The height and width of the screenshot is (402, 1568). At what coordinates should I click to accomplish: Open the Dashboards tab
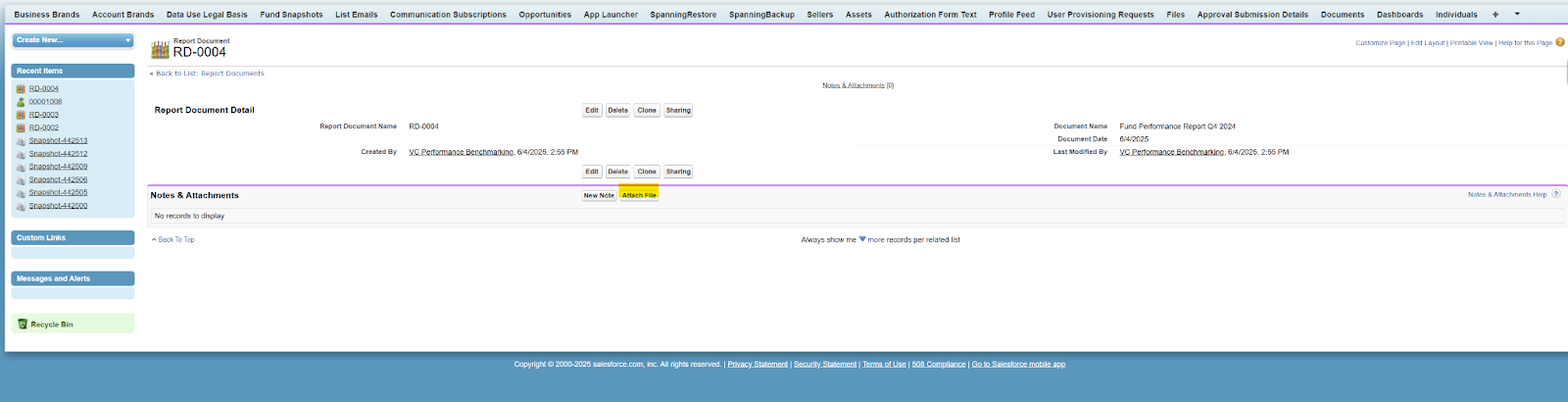click(x=1399, y=15)
